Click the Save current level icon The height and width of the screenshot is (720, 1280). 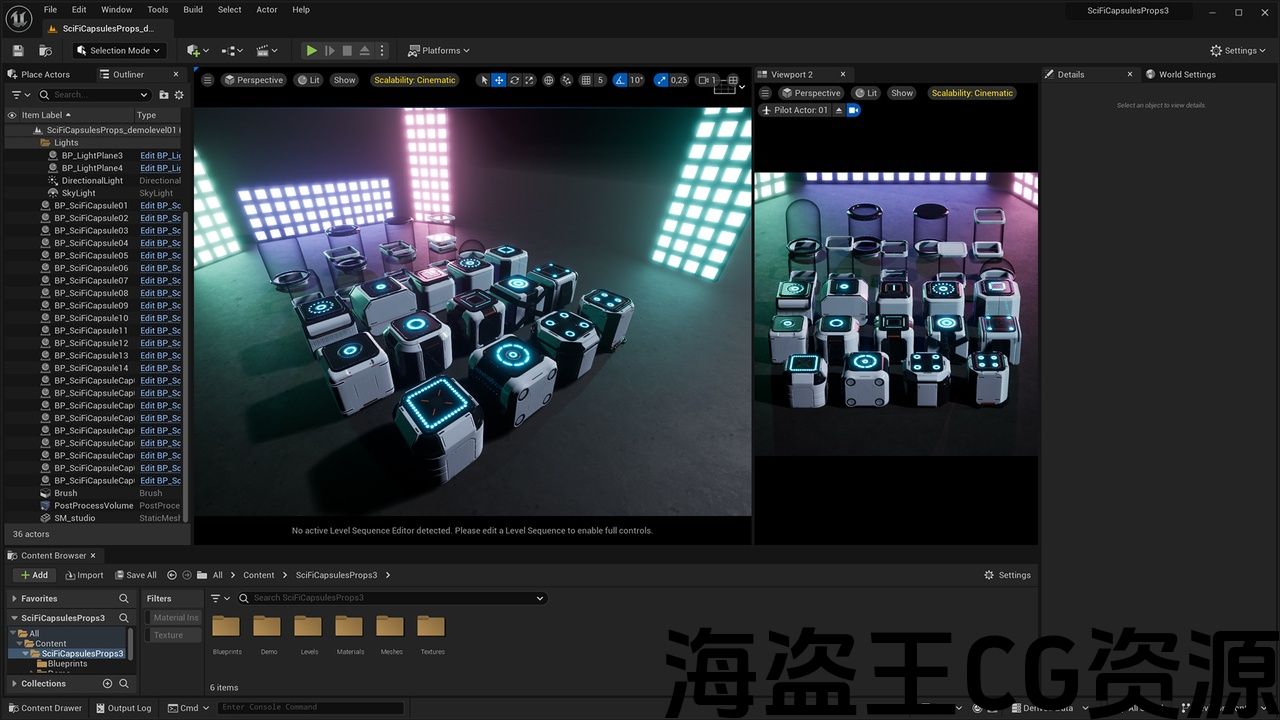[18, 50]
